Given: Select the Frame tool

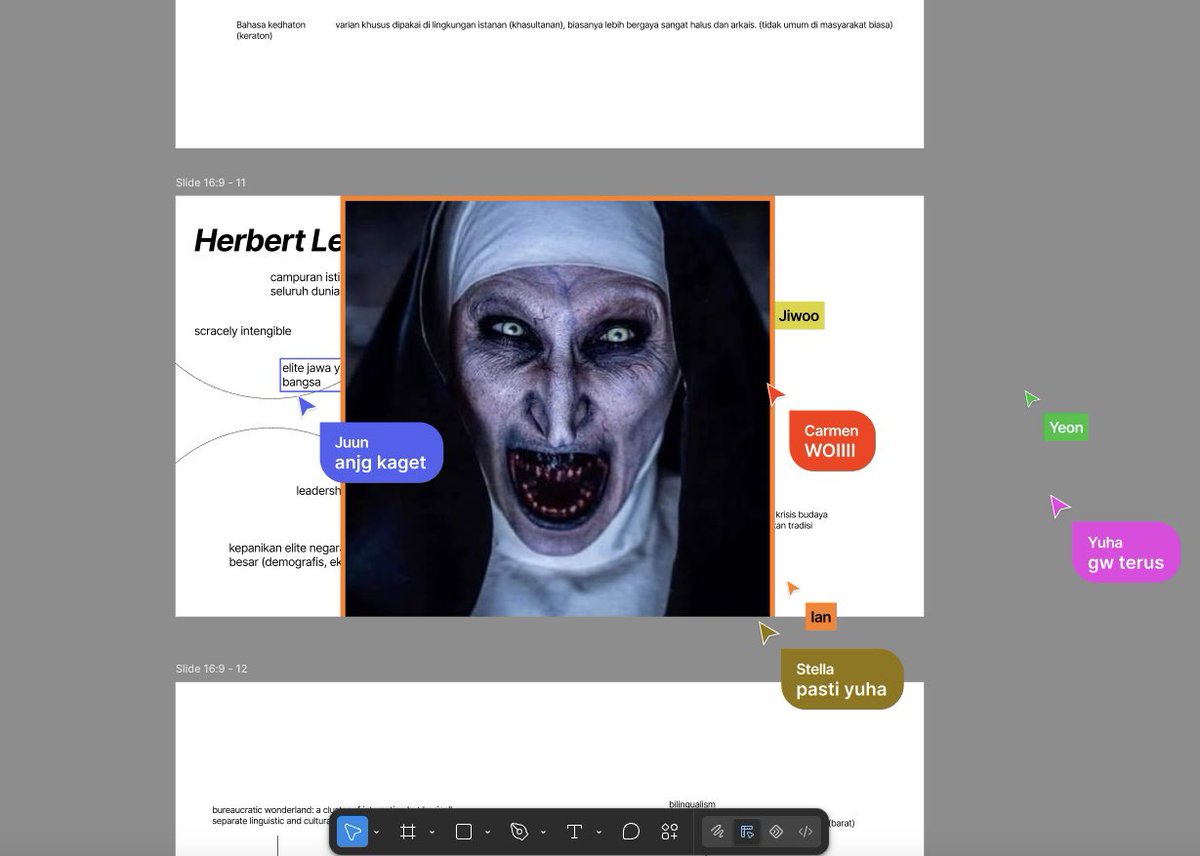Looking at the screenshot, I should pos(408,832).
